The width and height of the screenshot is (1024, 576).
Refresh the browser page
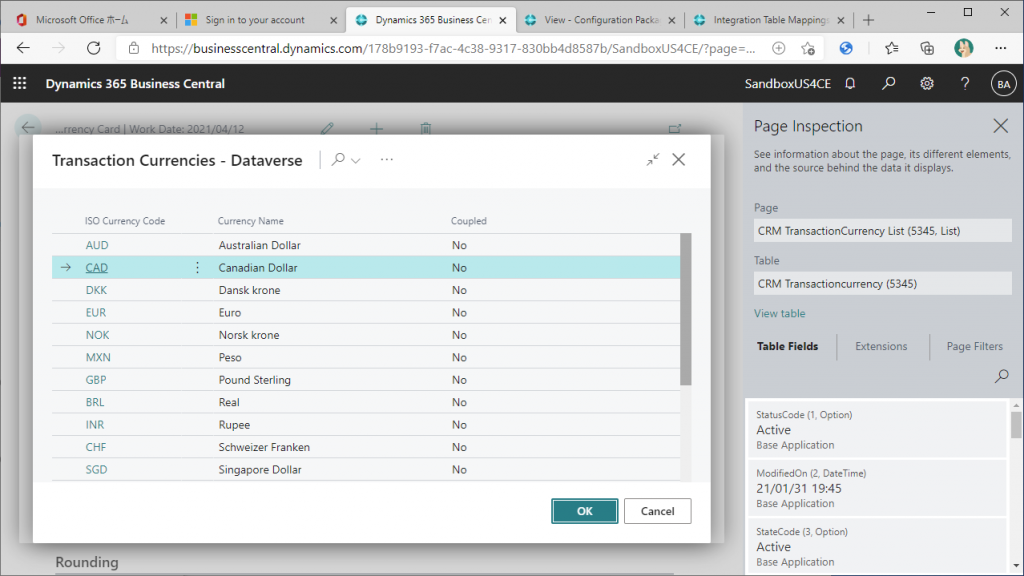(93, 48)
